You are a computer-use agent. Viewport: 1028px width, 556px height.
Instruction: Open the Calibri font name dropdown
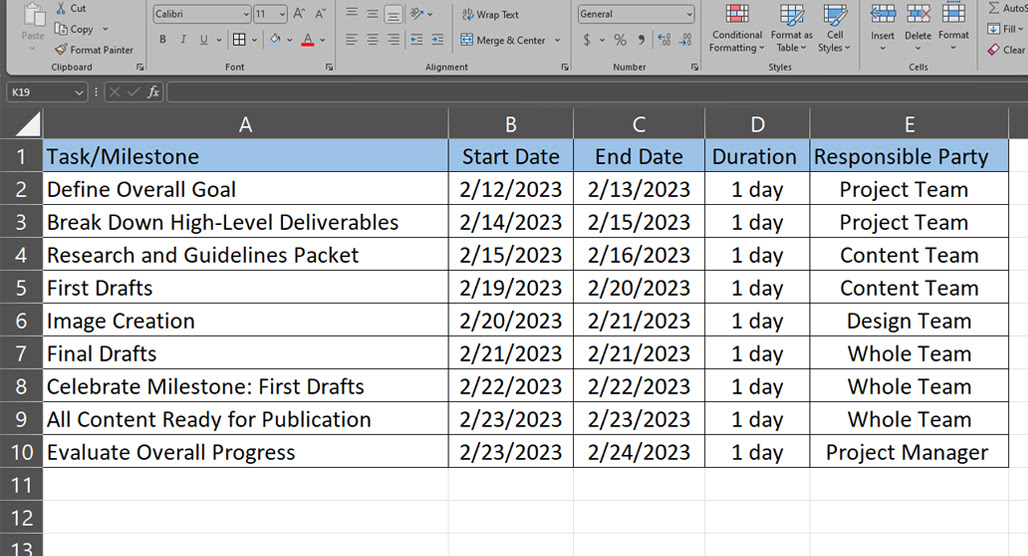pyautogui.click(x=246, y=14)
